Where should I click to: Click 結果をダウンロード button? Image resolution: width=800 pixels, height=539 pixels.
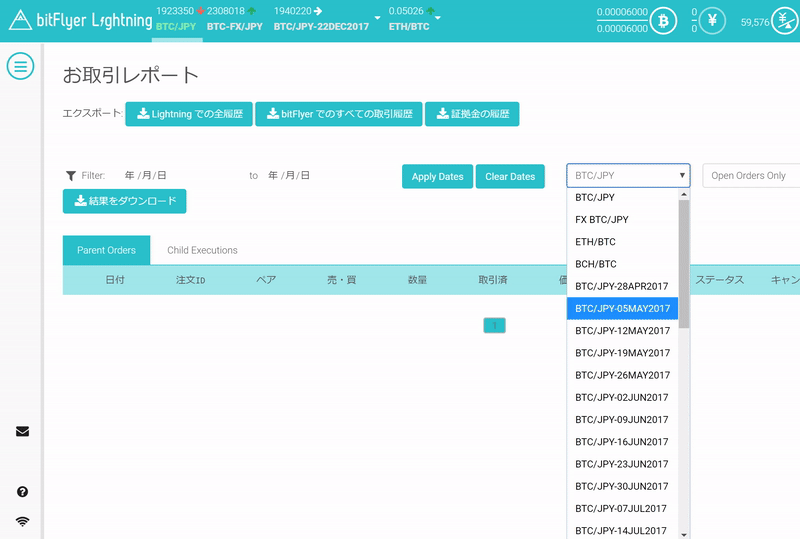tap(124, 201)
